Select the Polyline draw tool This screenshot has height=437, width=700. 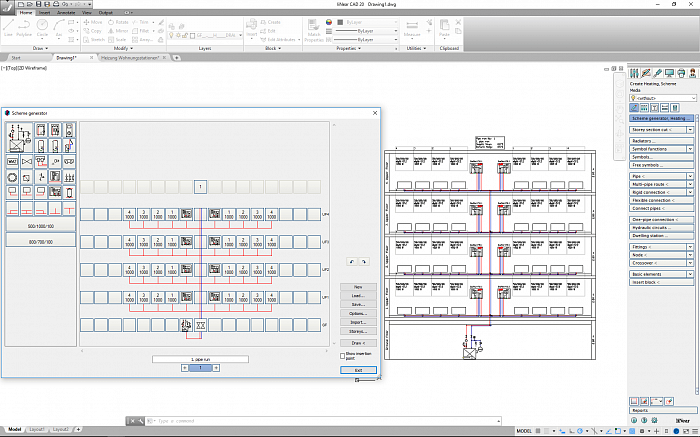coord(24,28)
